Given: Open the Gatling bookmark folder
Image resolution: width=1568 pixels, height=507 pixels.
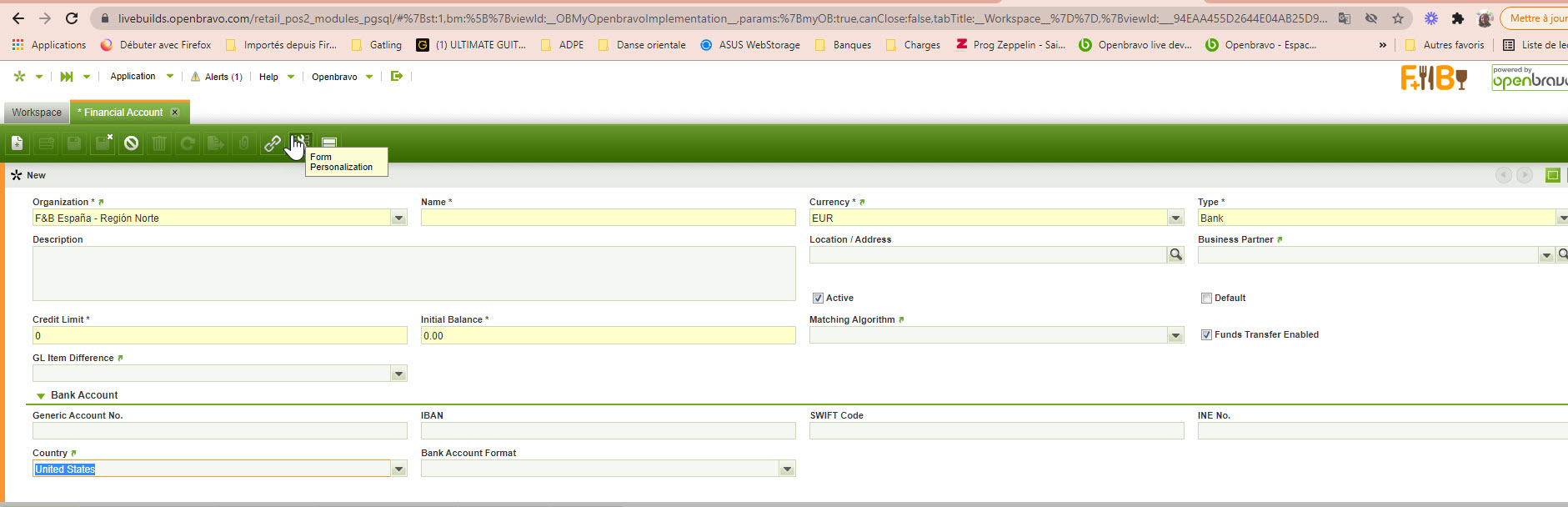Looking at the screenshot, I should tap(377, 45).
